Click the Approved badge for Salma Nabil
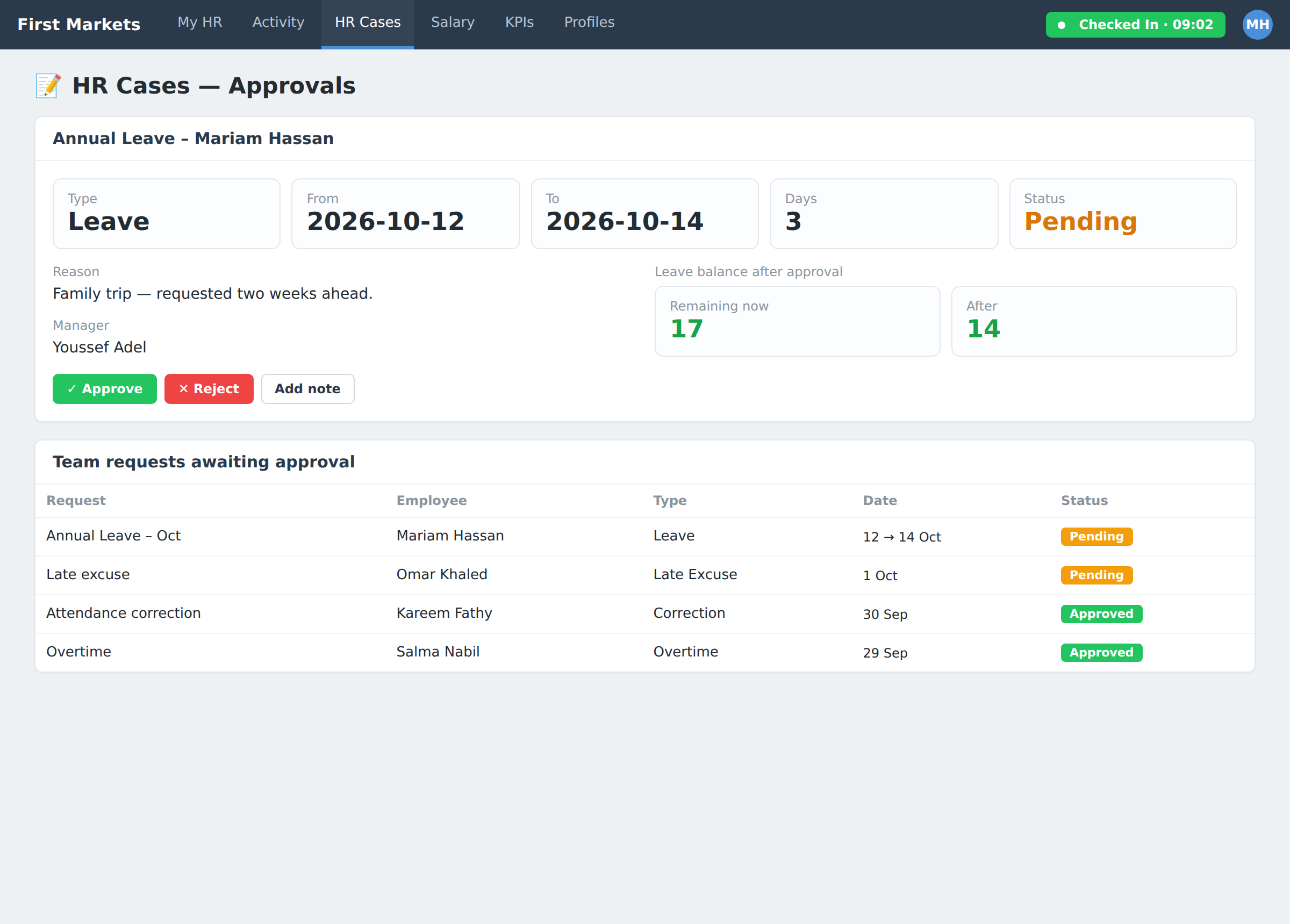 click(x=1101, y=652)
